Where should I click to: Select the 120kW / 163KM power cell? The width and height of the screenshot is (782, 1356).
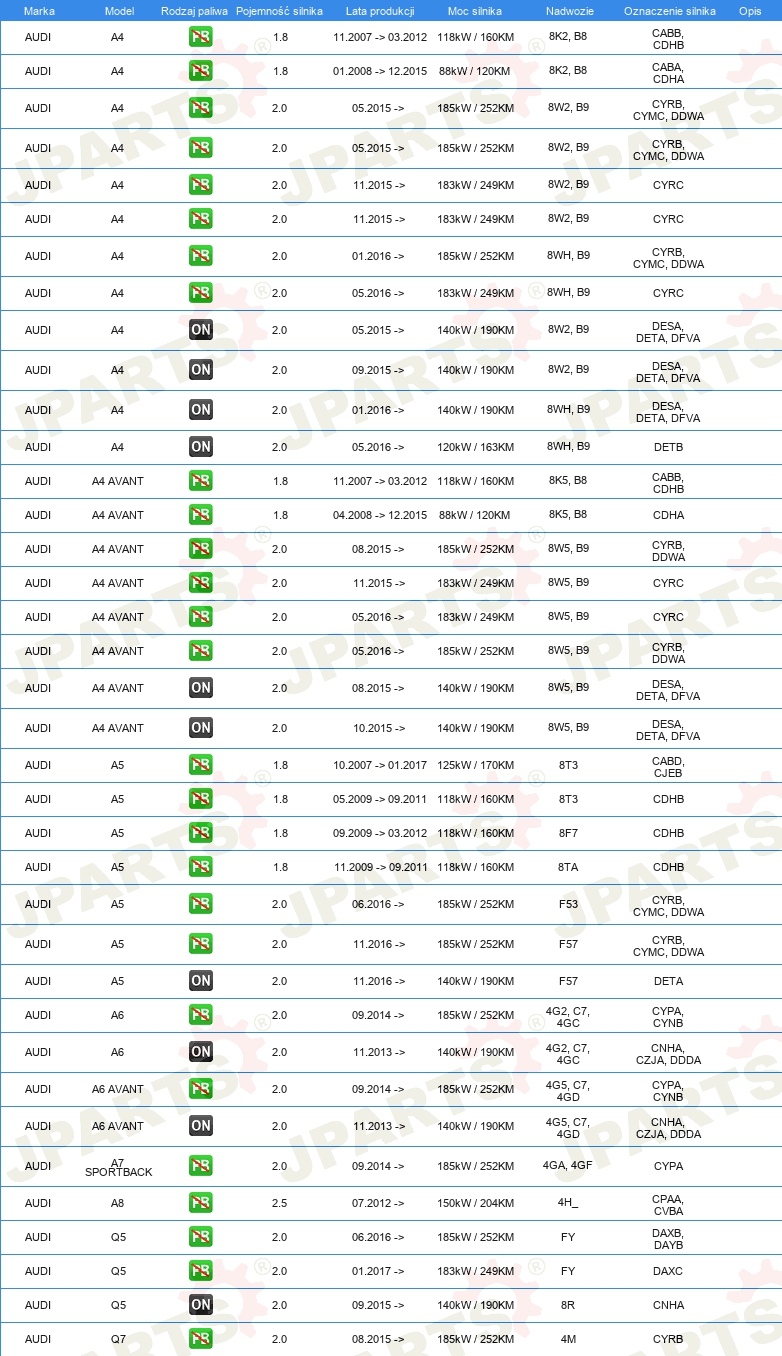tap(476, 447)
